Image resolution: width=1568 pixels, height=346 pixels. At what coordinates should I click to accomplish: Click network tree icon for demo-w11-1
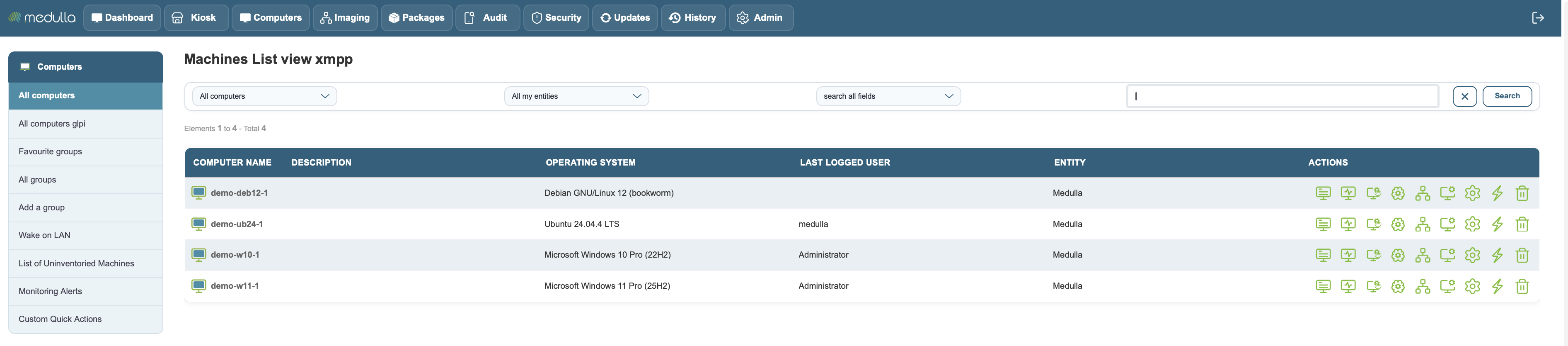click(x=1423, y=286)
